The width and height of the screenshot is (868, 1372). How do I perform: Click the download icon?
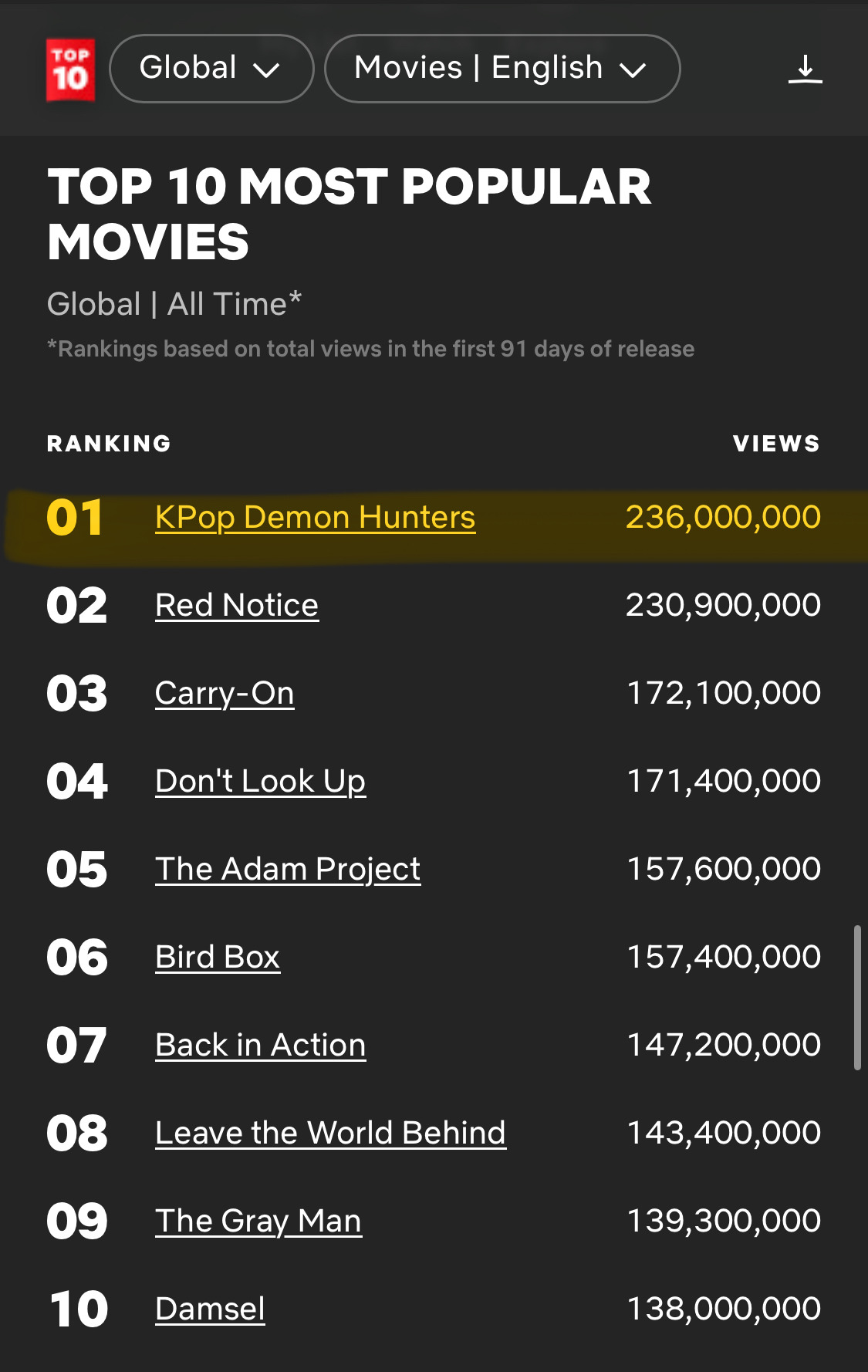[x=805, y=69]
